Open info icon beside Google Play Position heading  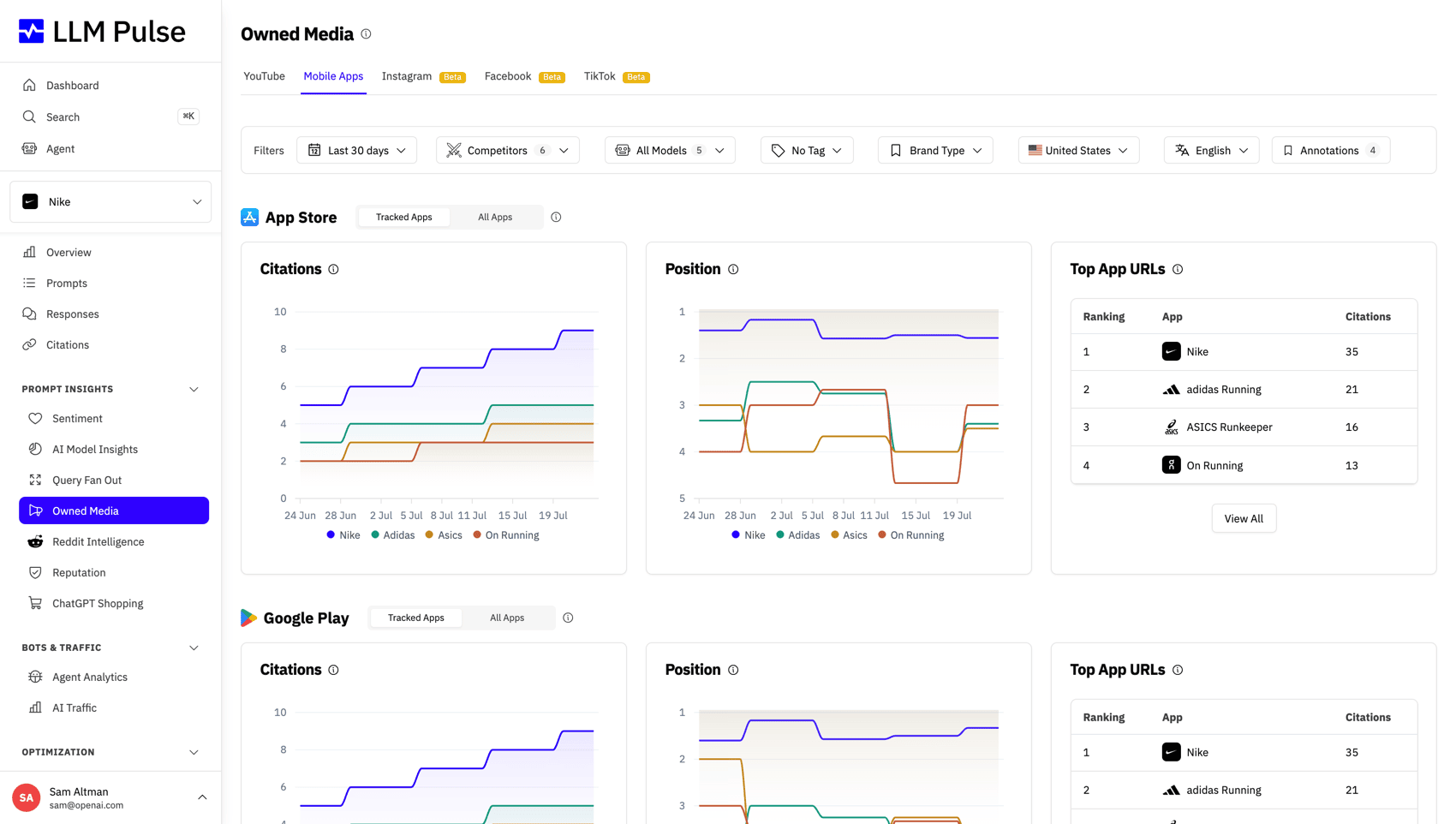[x=733, y=671]
